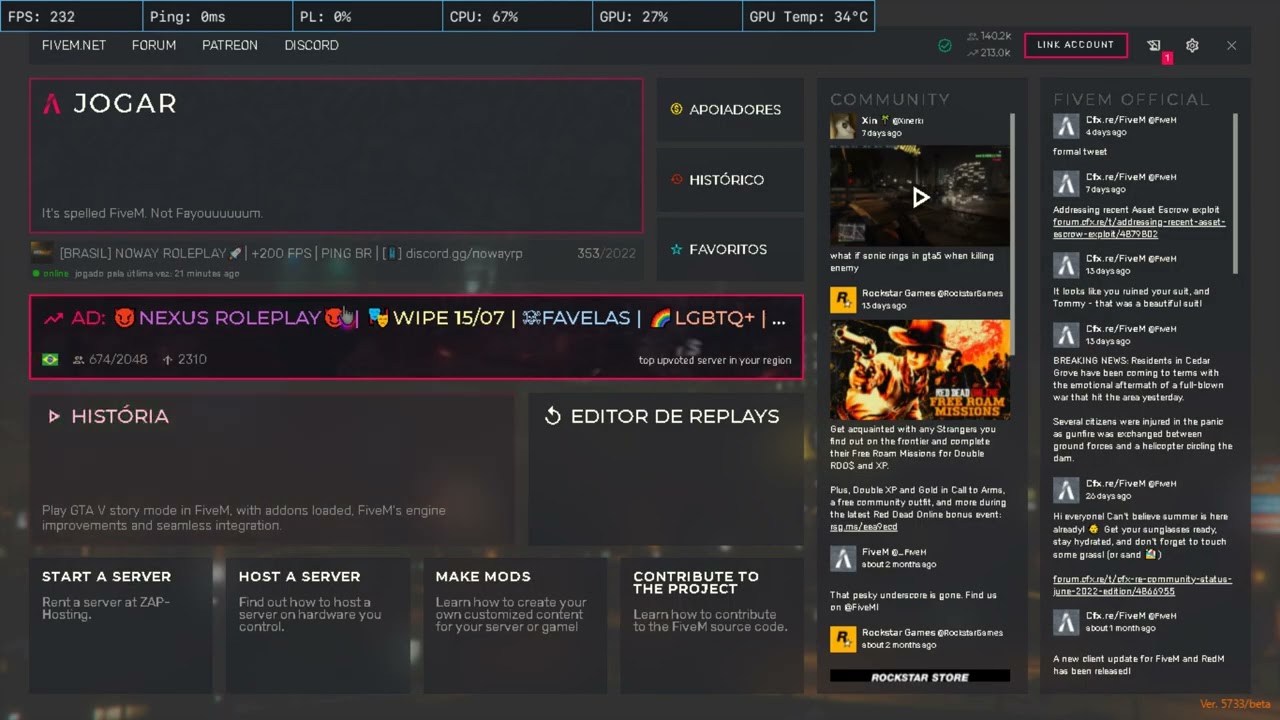Click 'top upvoted server in your region' text

coord(715,361)
